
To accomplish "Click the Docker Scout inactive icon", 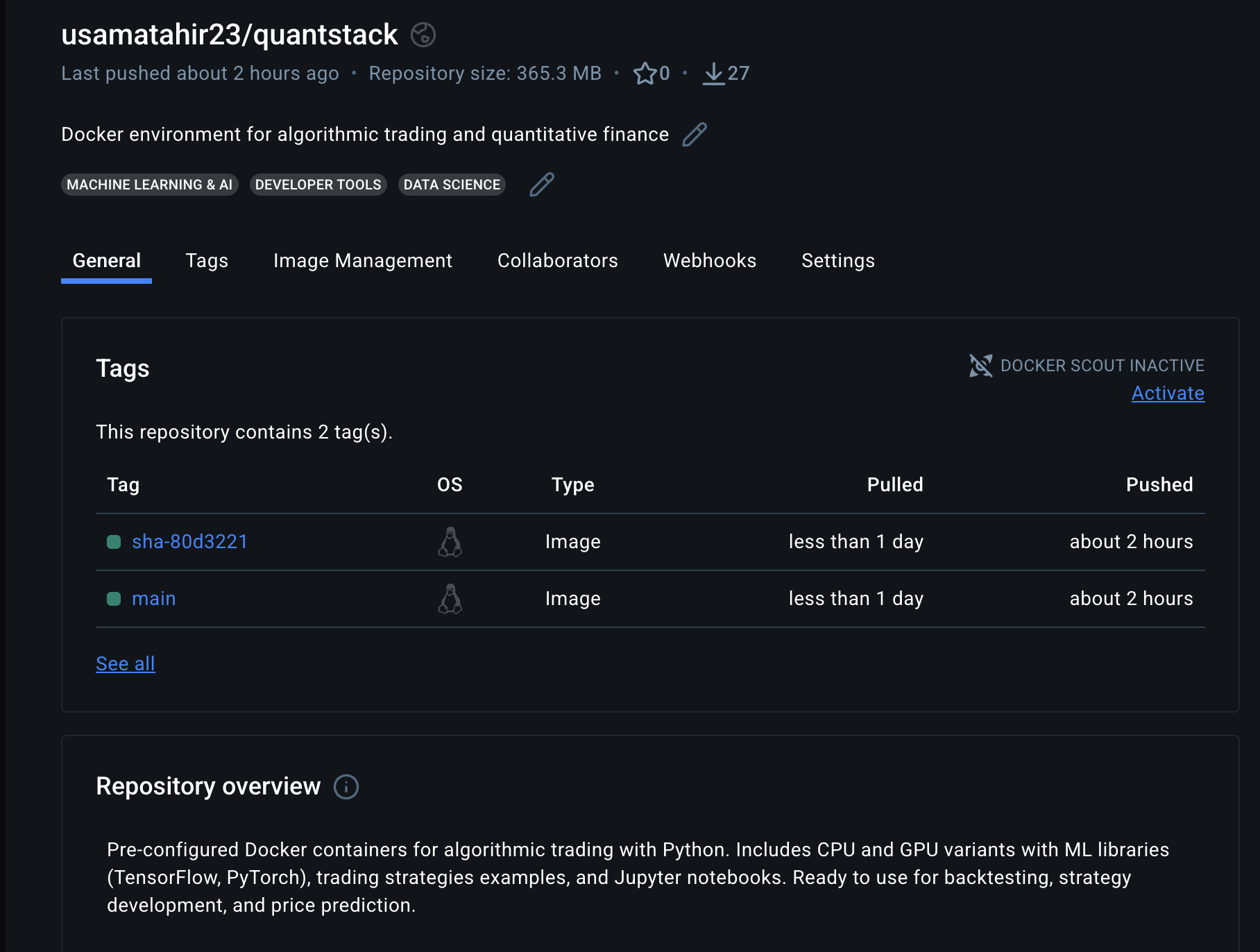I will 980,366.
